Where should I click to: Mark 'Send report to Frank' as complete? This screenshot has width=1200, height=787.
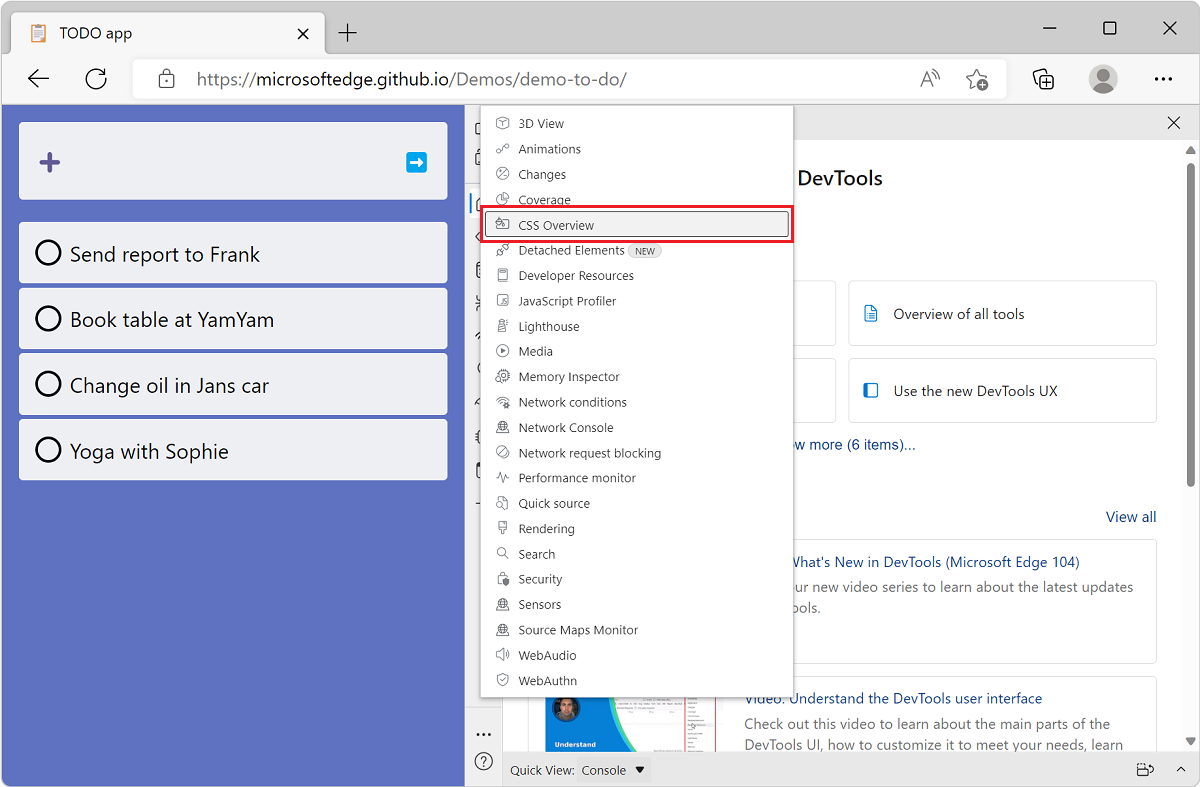(x=48, y=253)
